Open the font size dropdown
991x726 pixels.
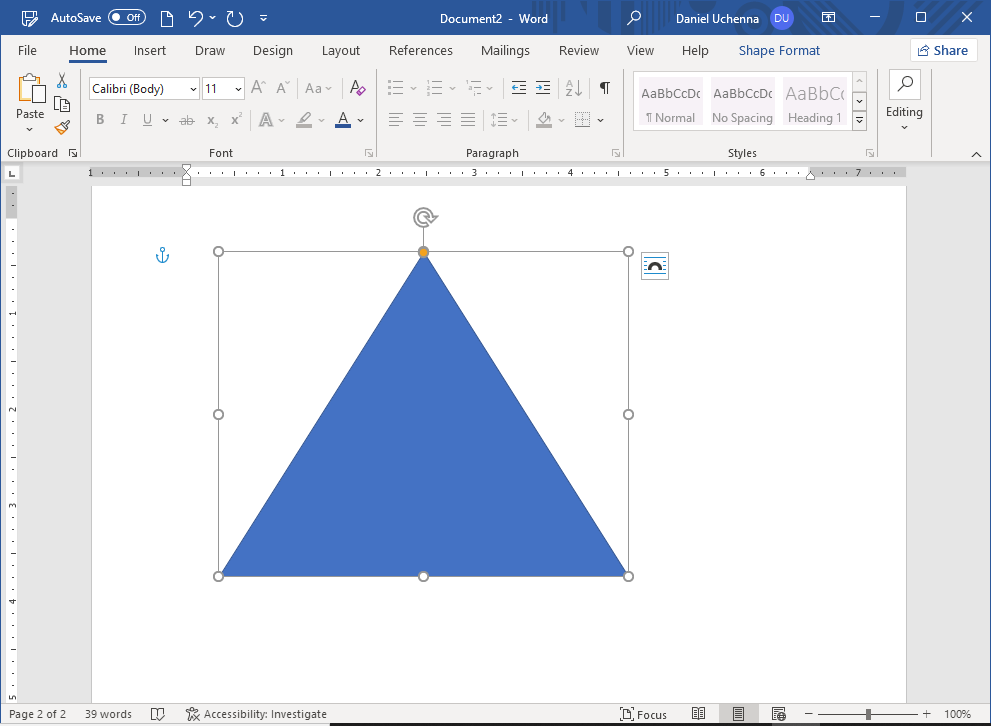click(x=236, y=88)
